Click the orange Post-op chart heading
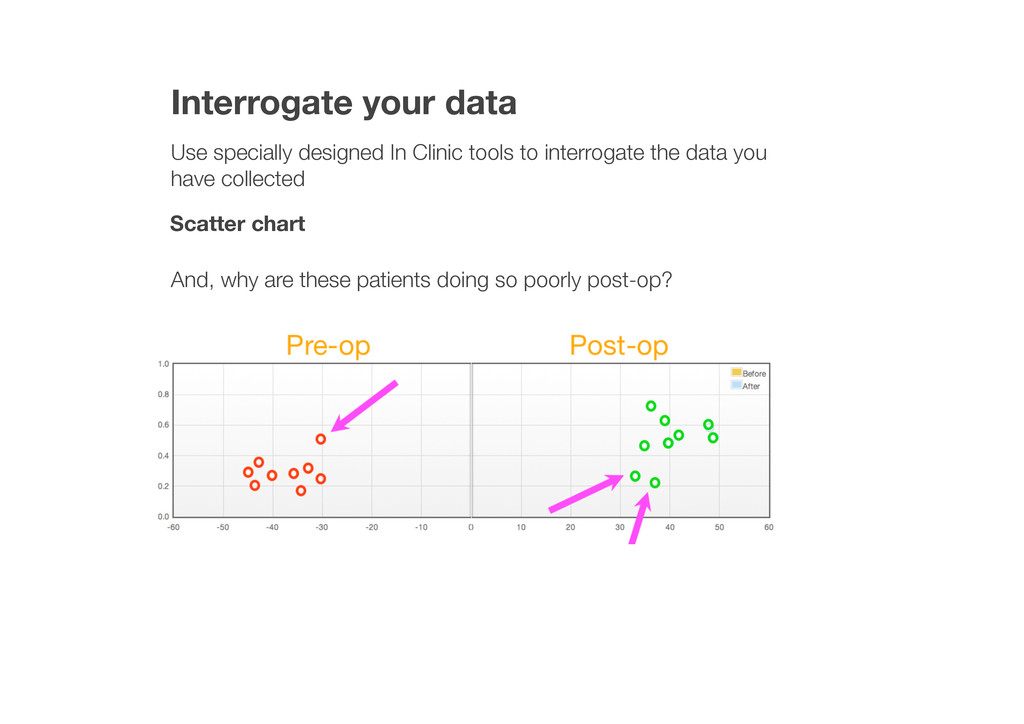1024x724 pixels. click(619, 346)
